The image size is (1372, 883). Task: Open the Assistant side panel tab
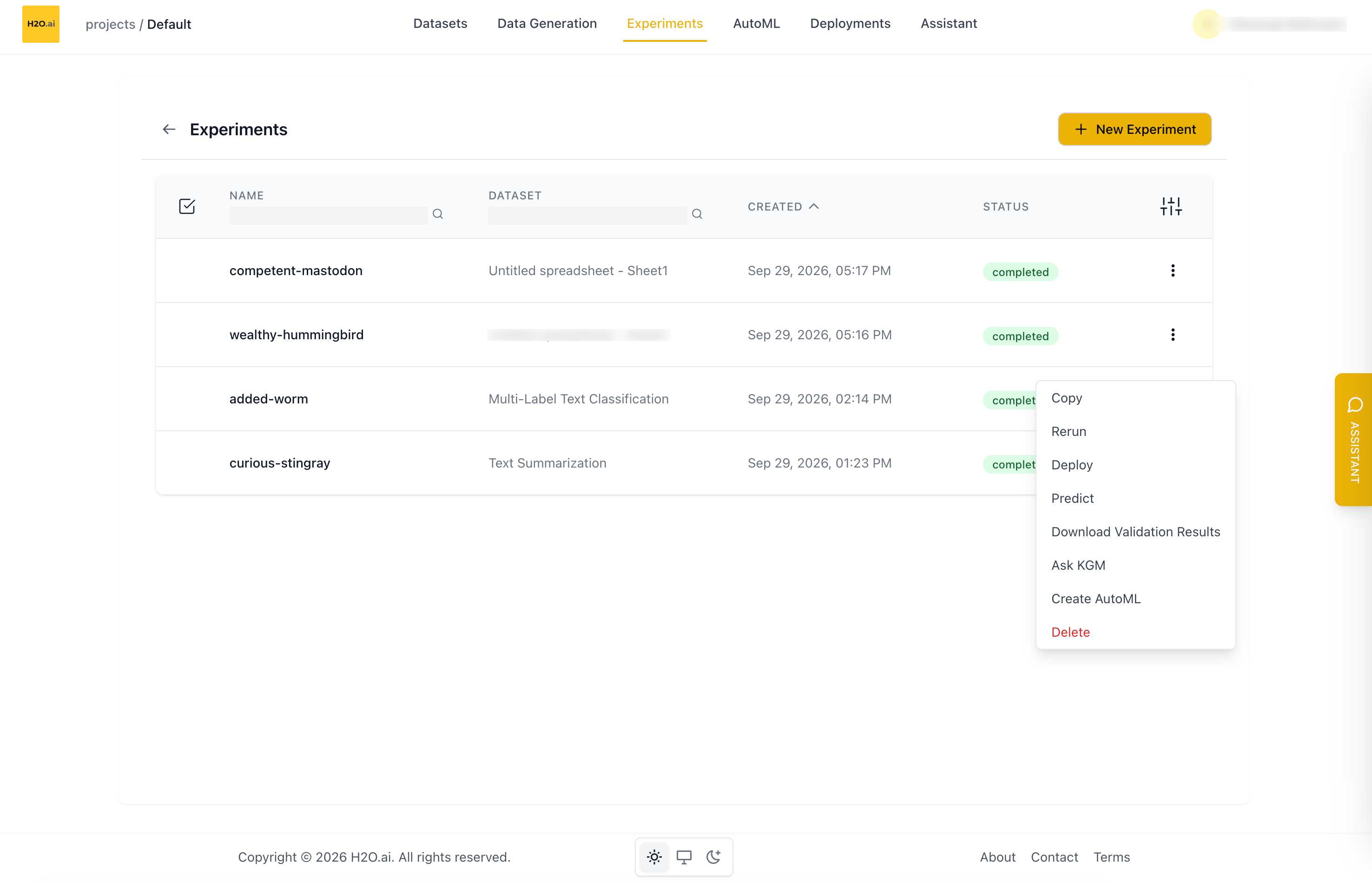[x=1354, y=439]
